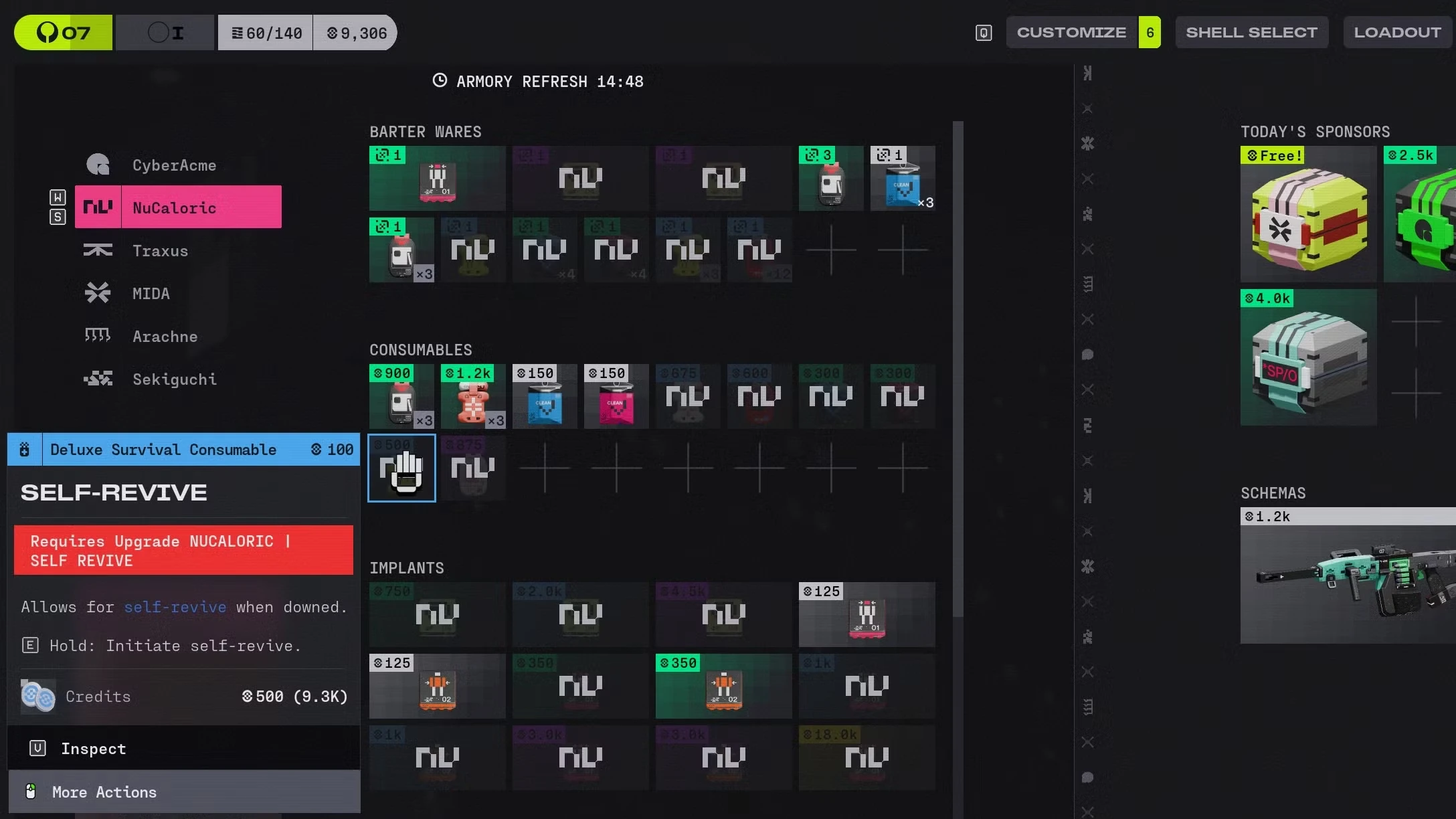1456x819 pixels.
Task: Open SHELL SELECT screen
Action: pyautogui.click(x=1251, y=32)
